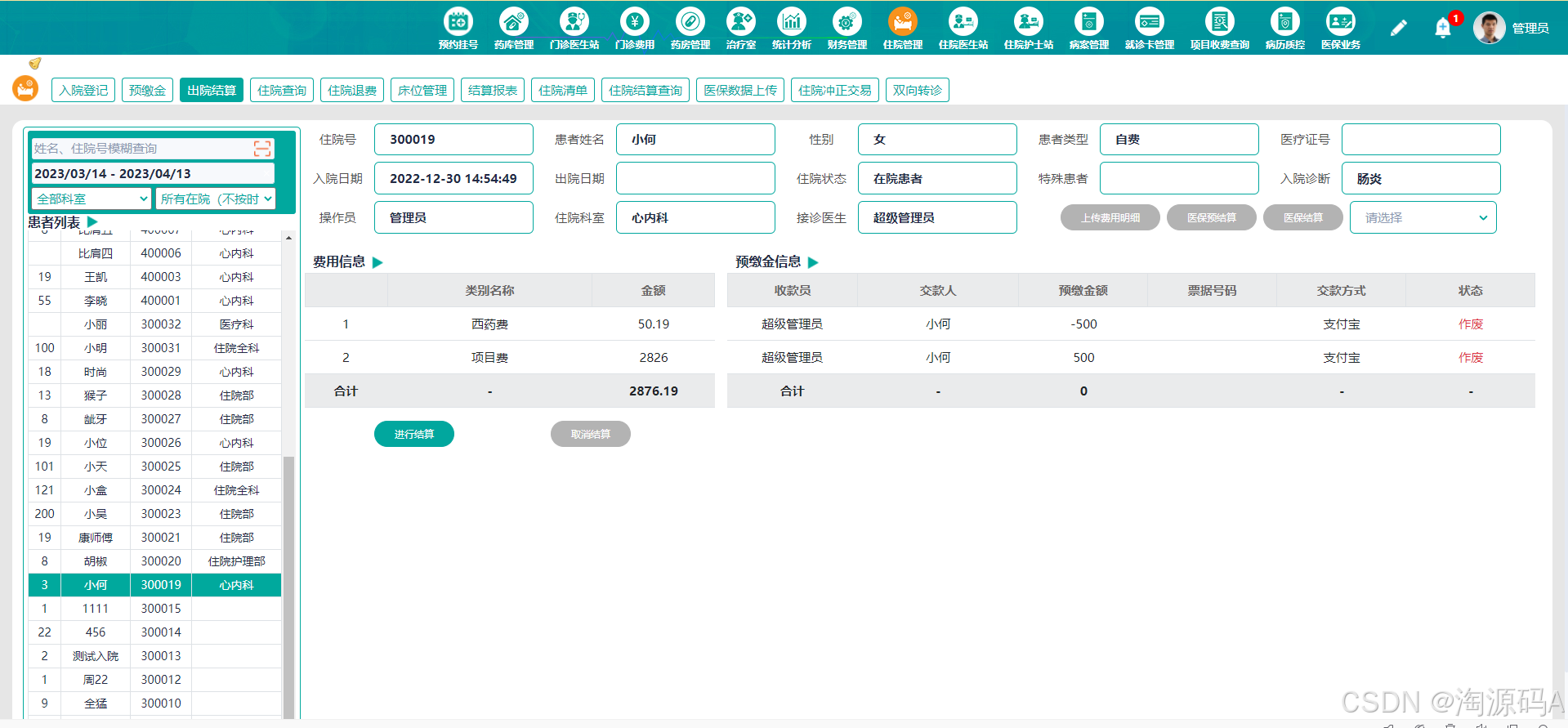This screenshot has width=1568, height=728.
Task: Open the 住院结算查询 tab
Action: pos(646,90)
